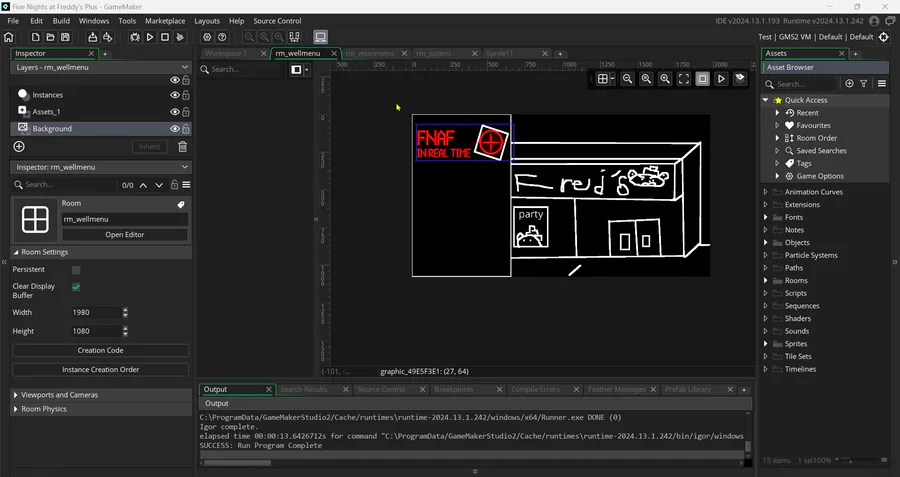Add new layer plus icon in Inspector

coord(19,147)
